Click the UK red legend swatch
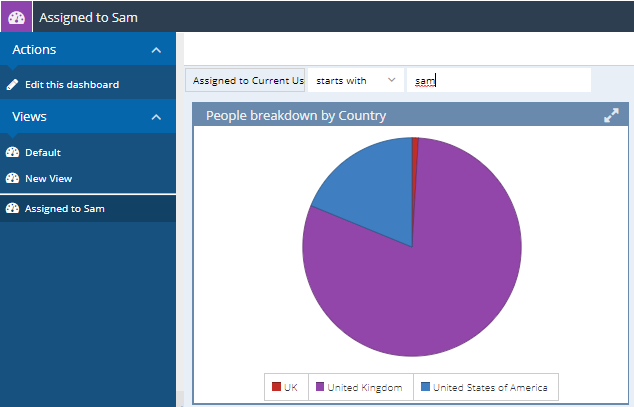The height and width of the screenshot is (407, 634). 277,386
